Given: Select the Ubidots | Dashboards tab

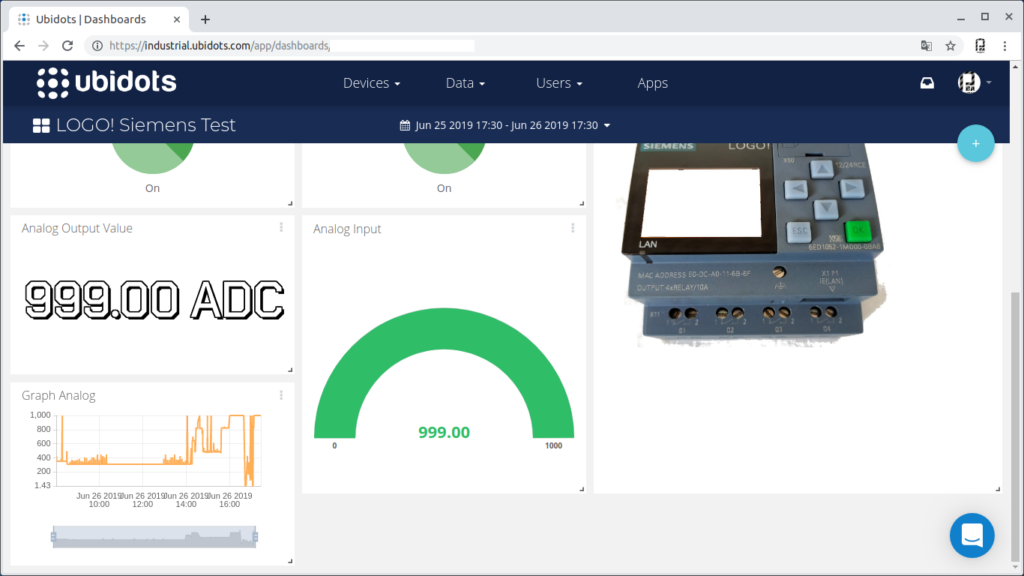Looking at the screenshot, I should [99, 20].
